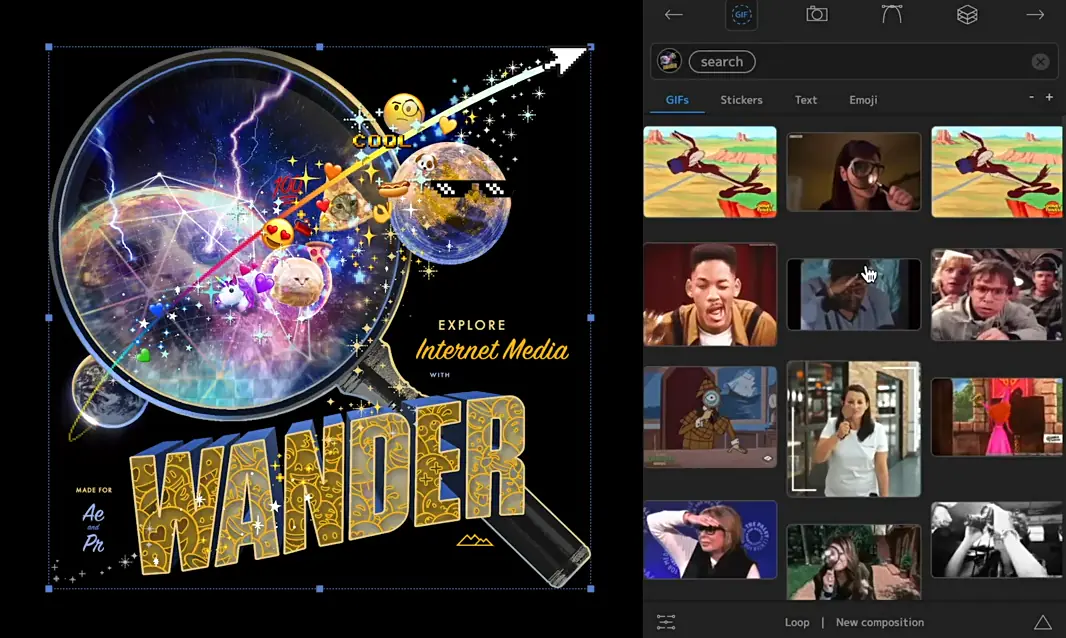Image resolution: width=1066 pixels, height=638 pixels.
Task: Decrease thumbnail size with minus button
Action: [x=1031, y=97]
